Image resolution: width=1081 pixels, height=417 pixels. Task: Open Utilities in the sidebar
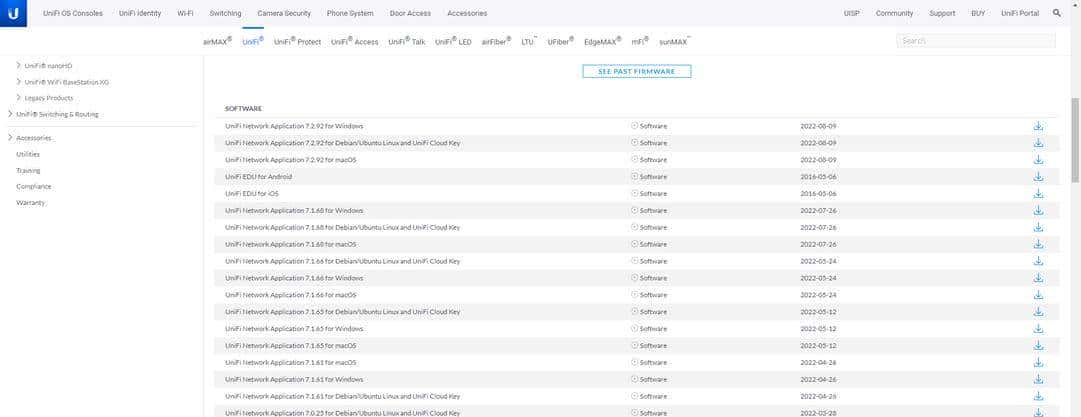28,154
